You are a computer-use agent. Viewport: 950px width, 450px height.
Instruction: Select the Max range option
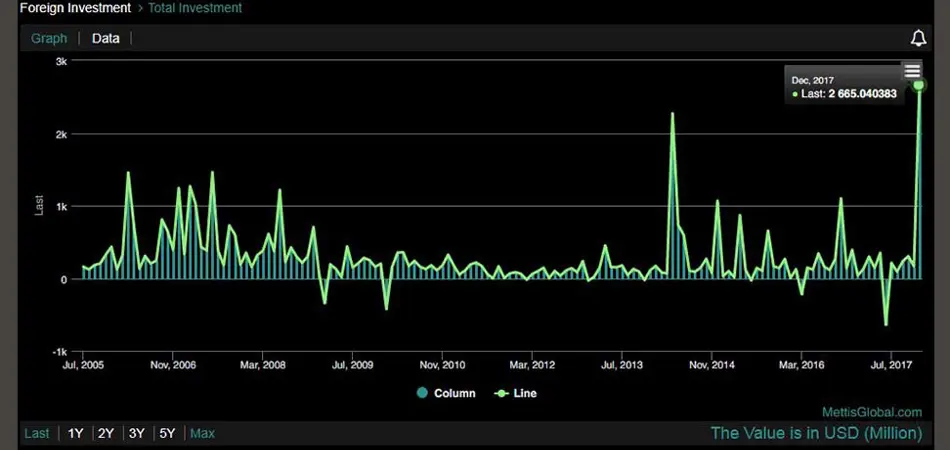coord(202,433)
